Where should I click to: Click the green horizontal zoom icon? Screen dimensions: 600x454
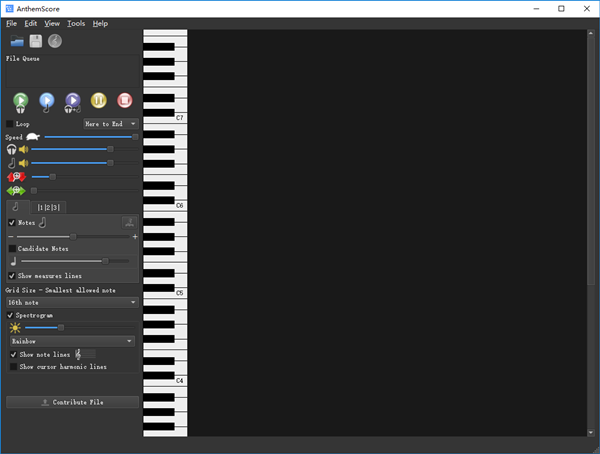(x=15, y=190)
